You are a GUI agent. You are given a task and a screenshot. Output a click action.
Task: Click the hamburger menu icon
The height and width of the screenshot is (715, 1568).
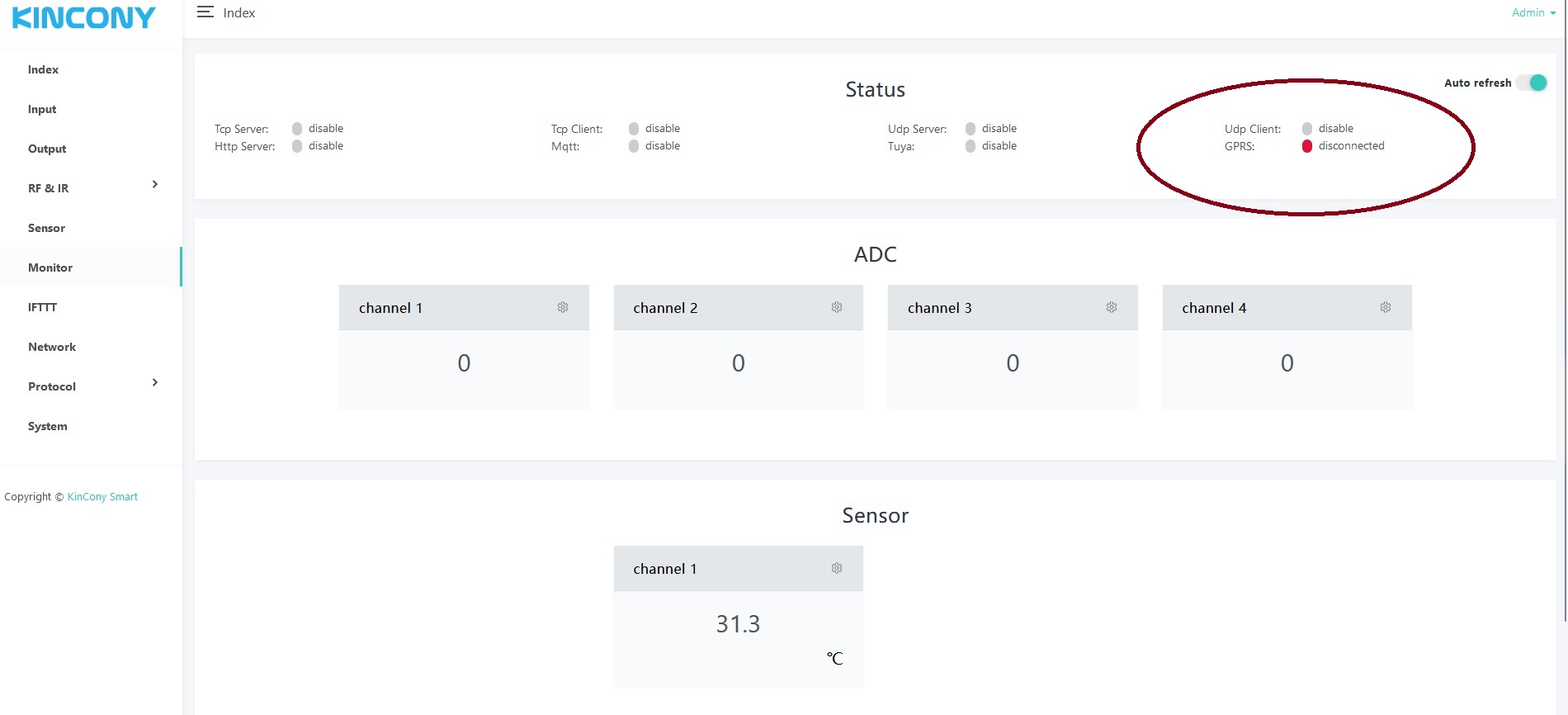(205, 12)
